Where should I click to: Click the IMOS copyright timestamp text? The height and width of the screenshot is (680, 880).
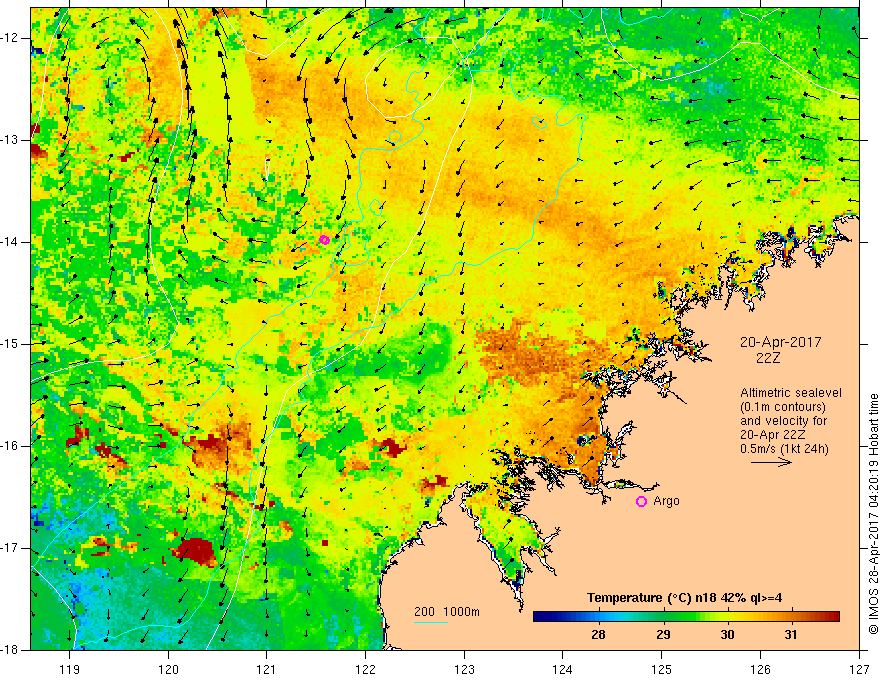tap(873, 514)
